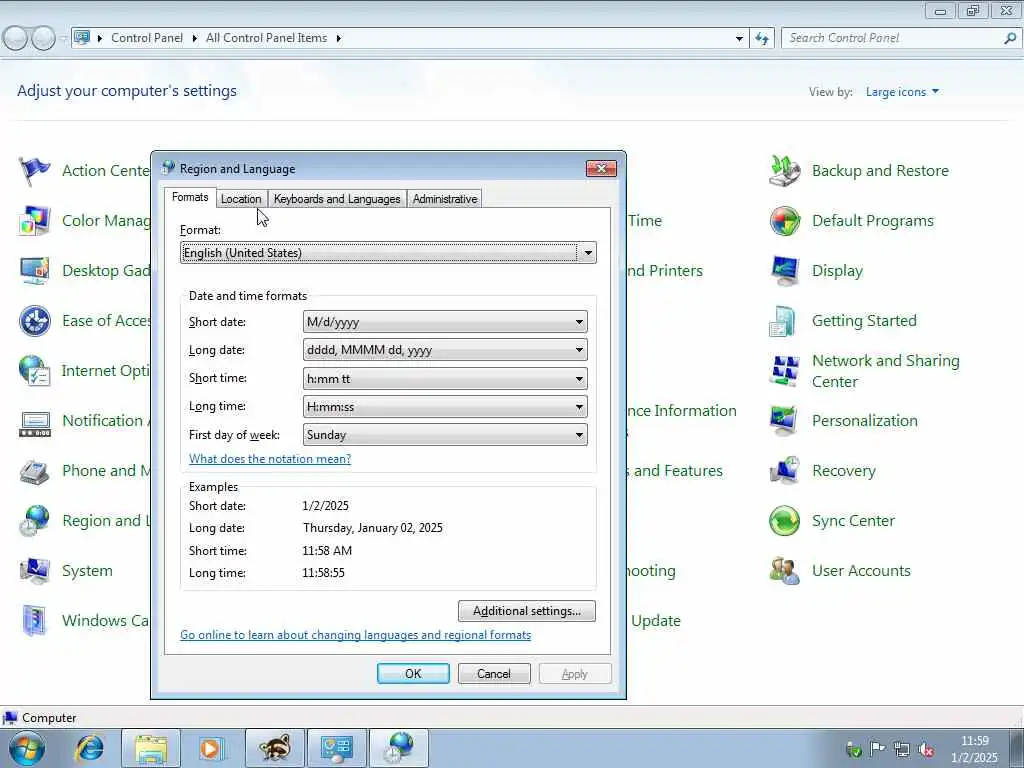The height and width of the screenshot is (768, 1024).
Task: Open Internet Options icon
Action: point(35,371)
